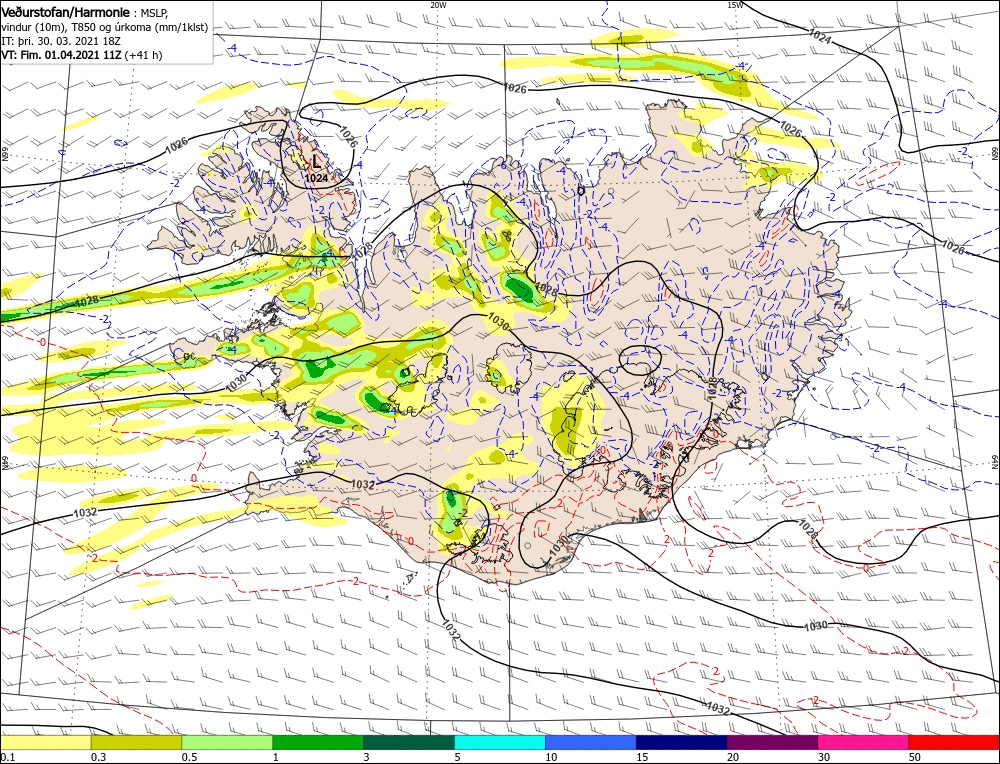Image resolution: width=1000 pixels, height=764 pixels.
Task: Click the yellow 0.1–0.3 precipitation legend swatch
Action: point(46,742)
